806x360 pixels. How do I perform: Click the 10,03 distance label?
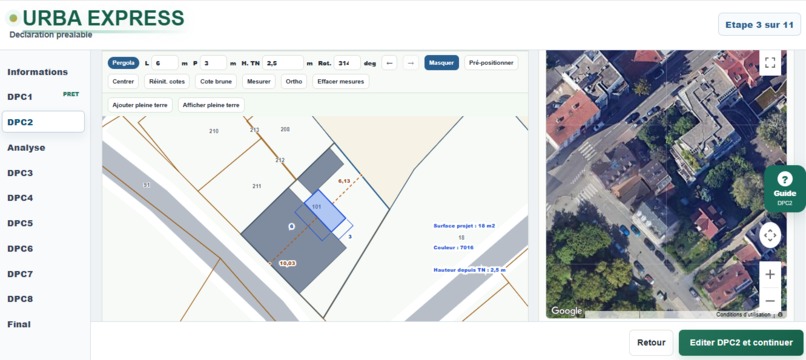[x=287, y=263]
